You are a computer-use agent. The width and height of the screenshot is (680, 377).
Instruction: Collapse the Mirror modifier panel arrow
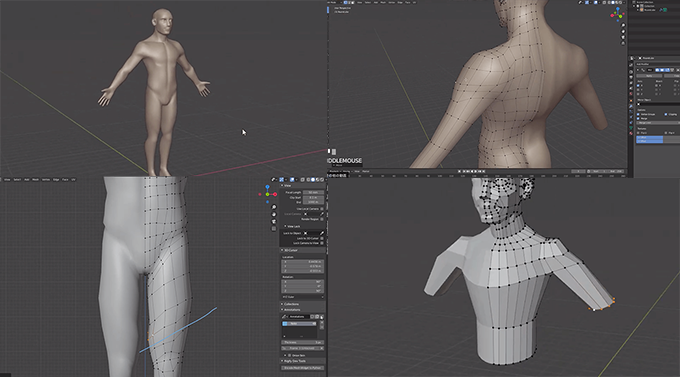638,69
